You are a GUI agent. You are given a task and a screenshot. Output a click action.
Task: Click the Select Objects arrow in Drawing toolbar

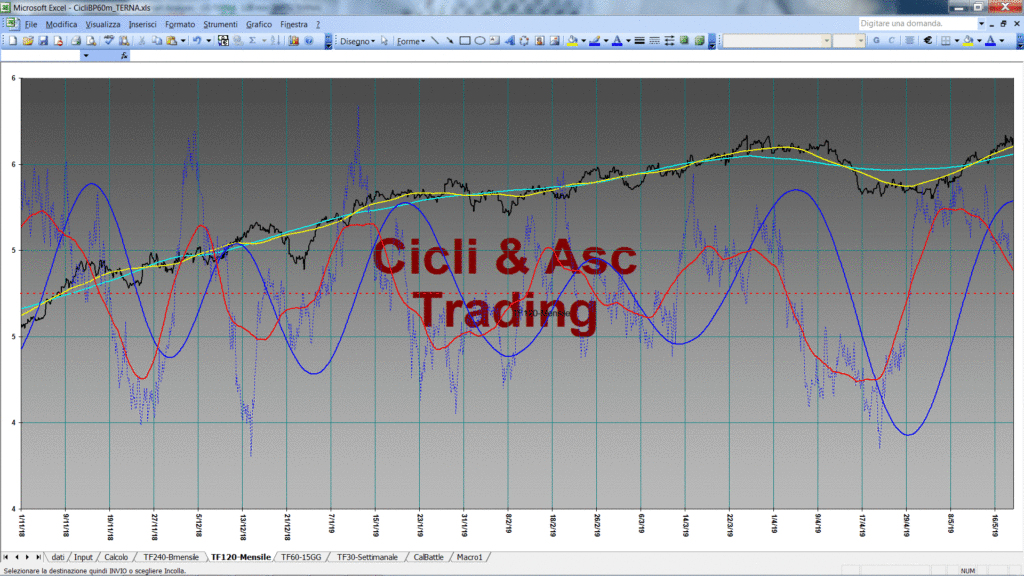384,41
